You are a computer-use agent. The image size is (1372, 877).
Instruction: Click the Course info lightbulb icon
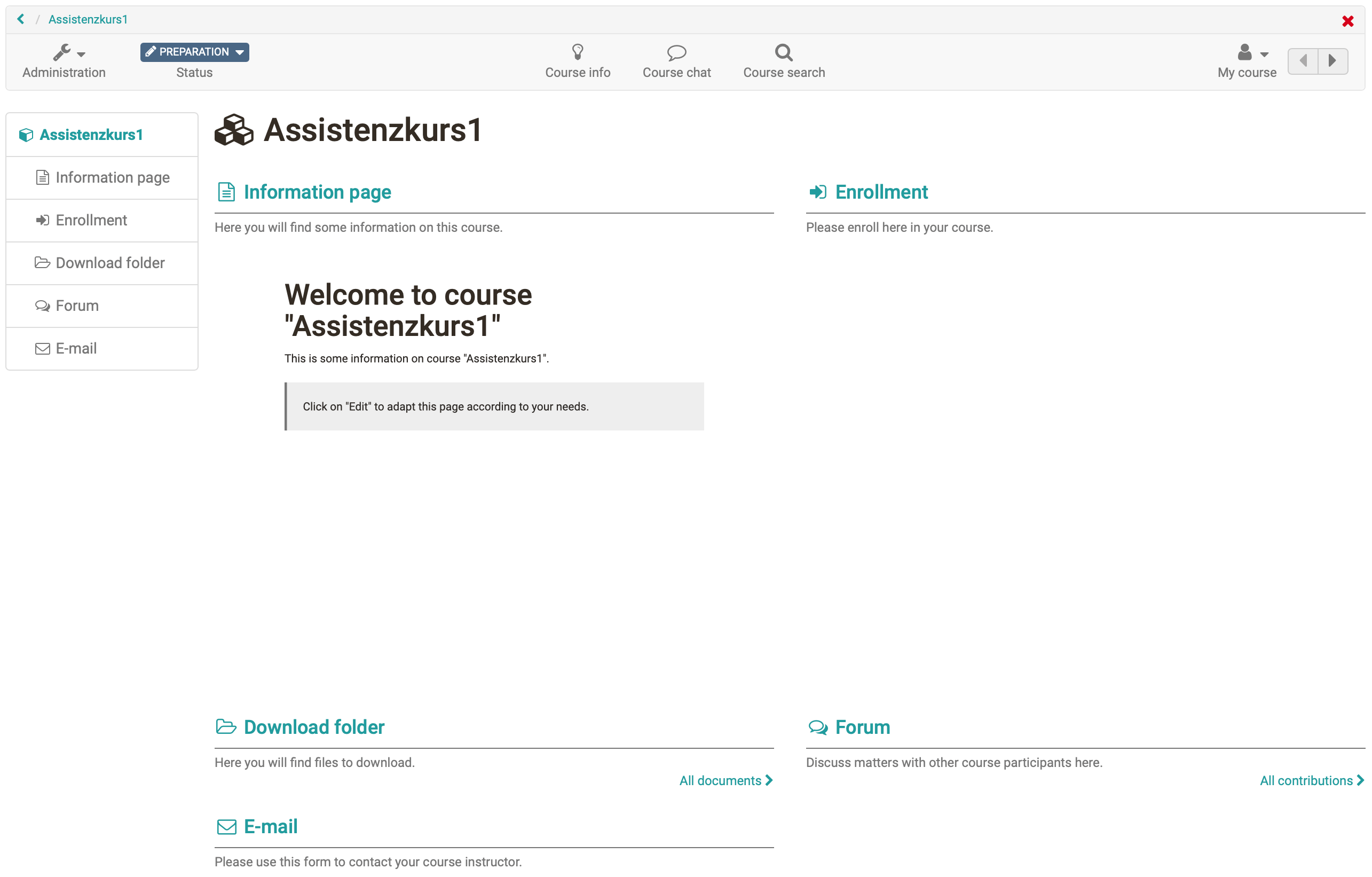click(x=577, y=52)
